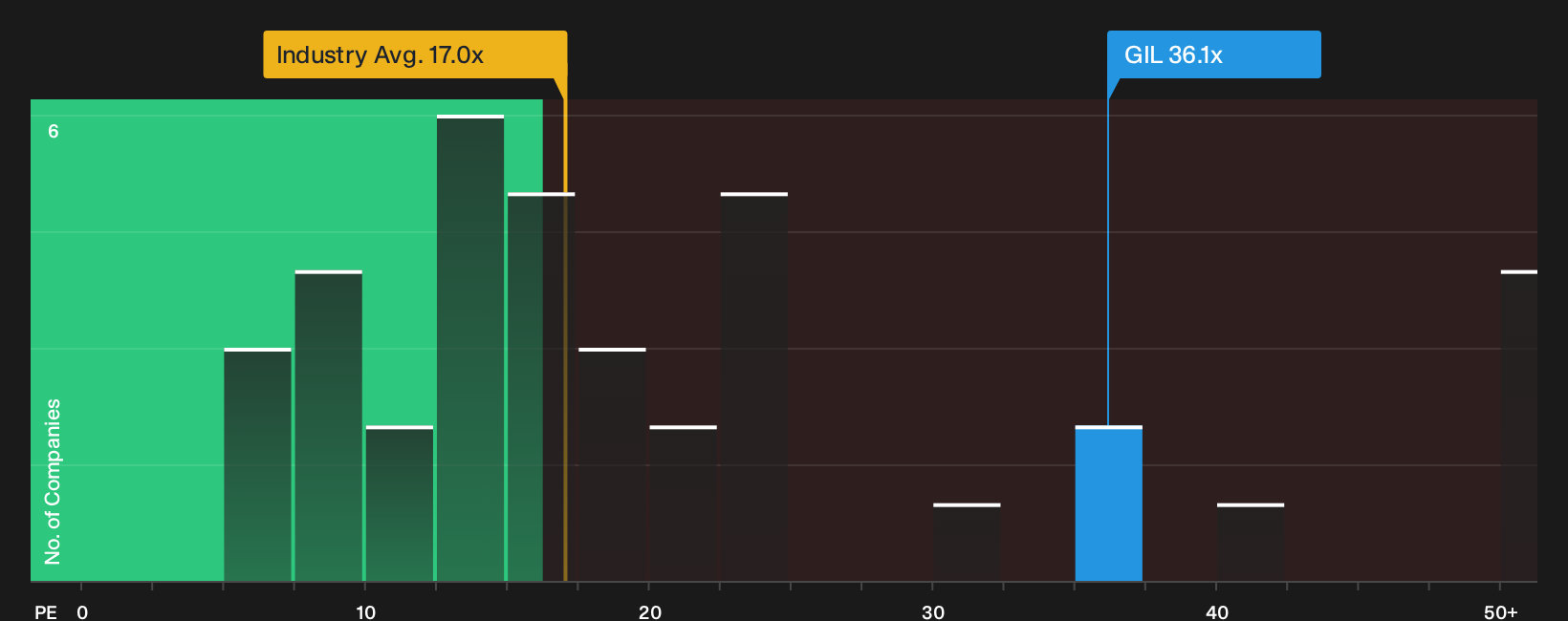The width and height of the screenshot is (1568, 621).
Task: Click the axis label 30
Action: tap(933, 612)
